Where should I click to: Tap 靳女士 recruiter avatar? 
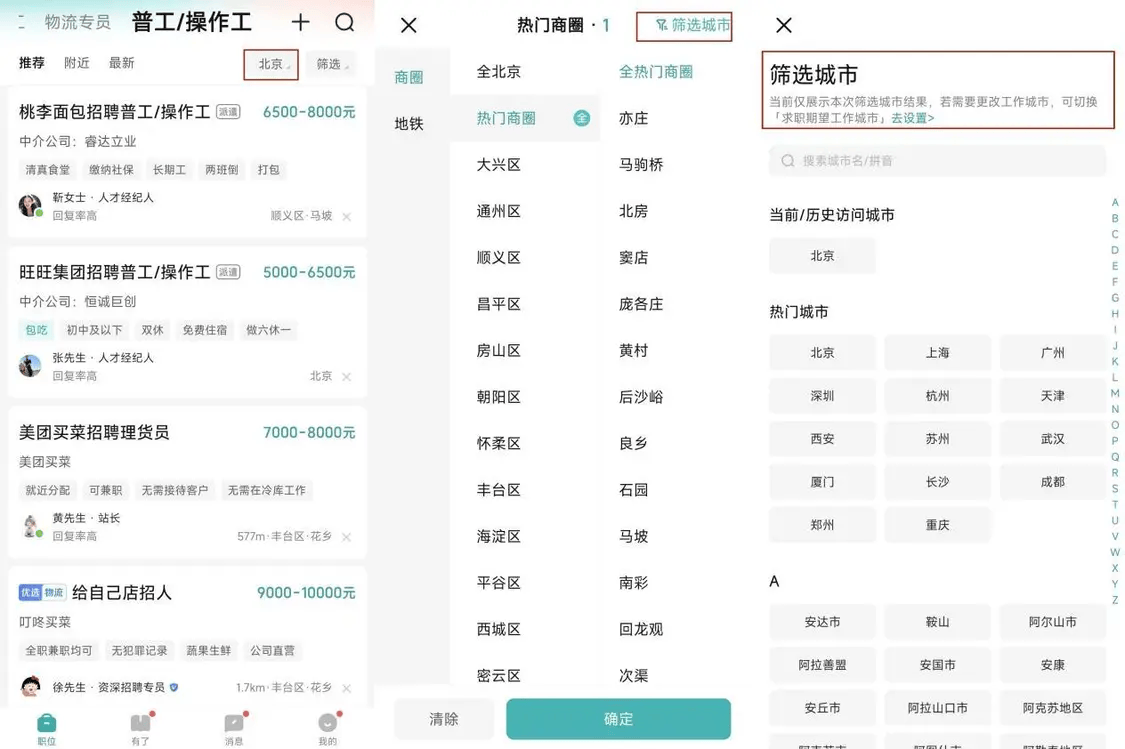[30, 206]
